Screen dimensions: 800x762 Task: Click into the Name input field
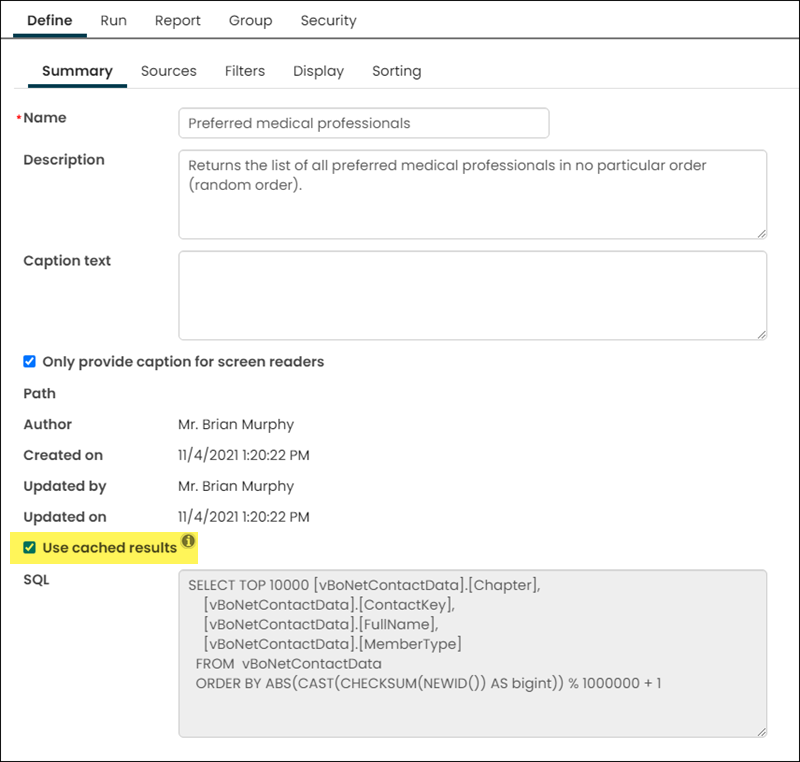pyautogui.click(x=364, y=123)
